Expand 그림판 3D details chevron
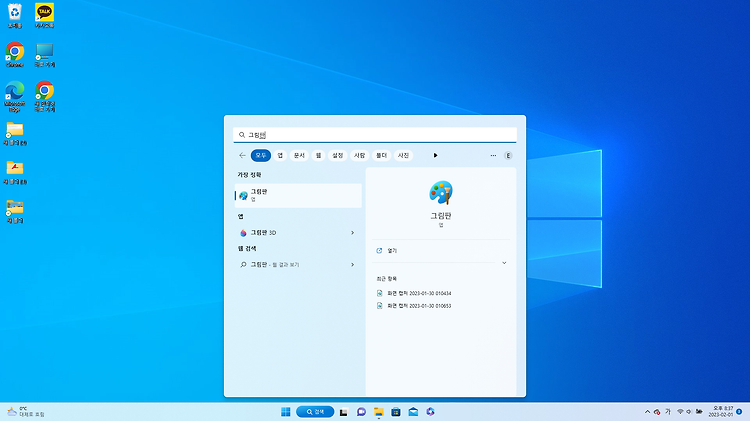Viewport: 750px width, 421px height. [x=353, y=233]
